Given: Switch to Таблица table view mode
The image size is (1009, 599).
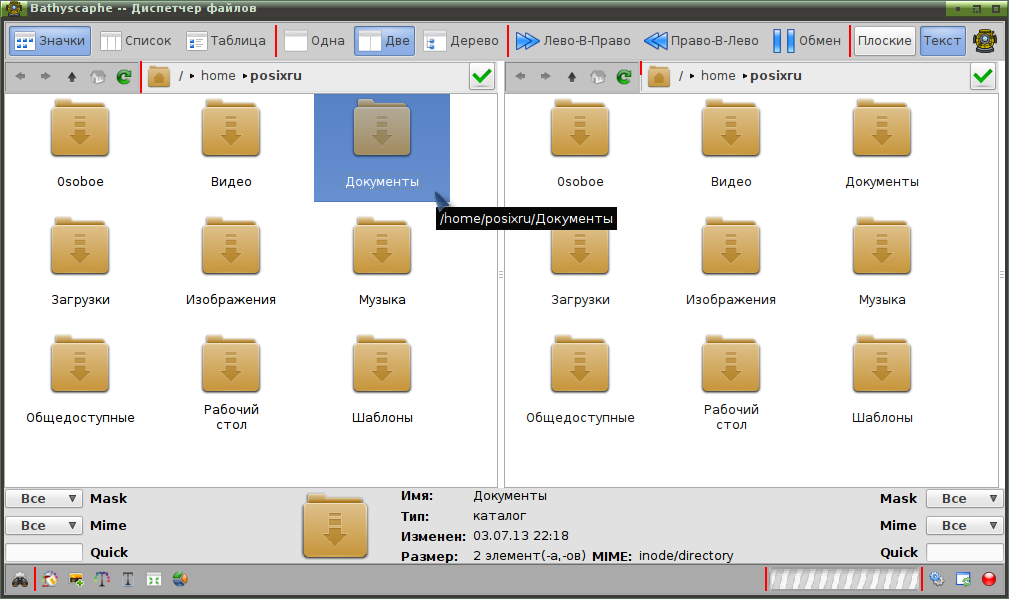Looking at the screenshot, I should tap(227, 41).
